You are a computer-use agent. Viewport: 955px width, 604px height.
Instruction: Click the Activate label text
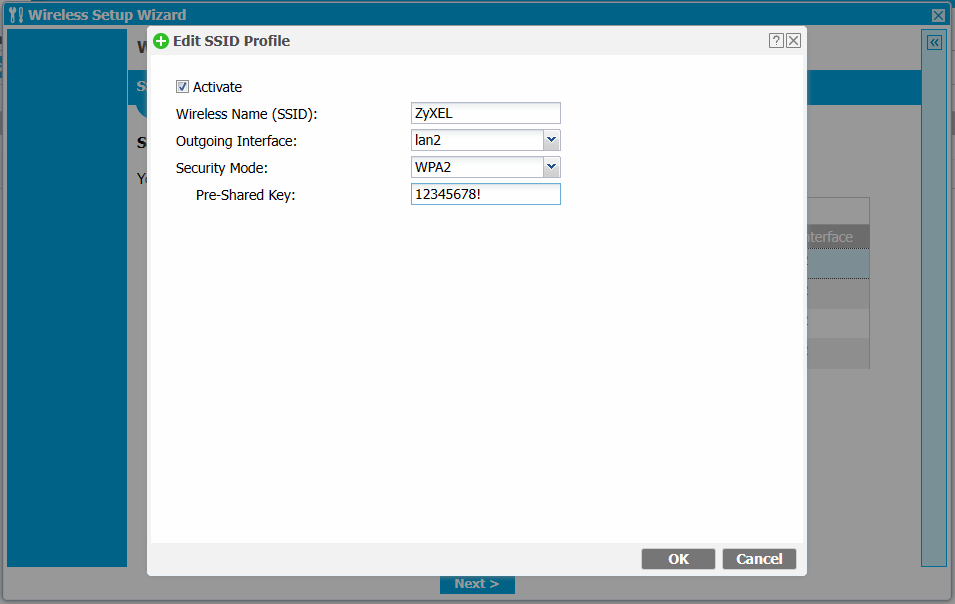tap(217, 87)
